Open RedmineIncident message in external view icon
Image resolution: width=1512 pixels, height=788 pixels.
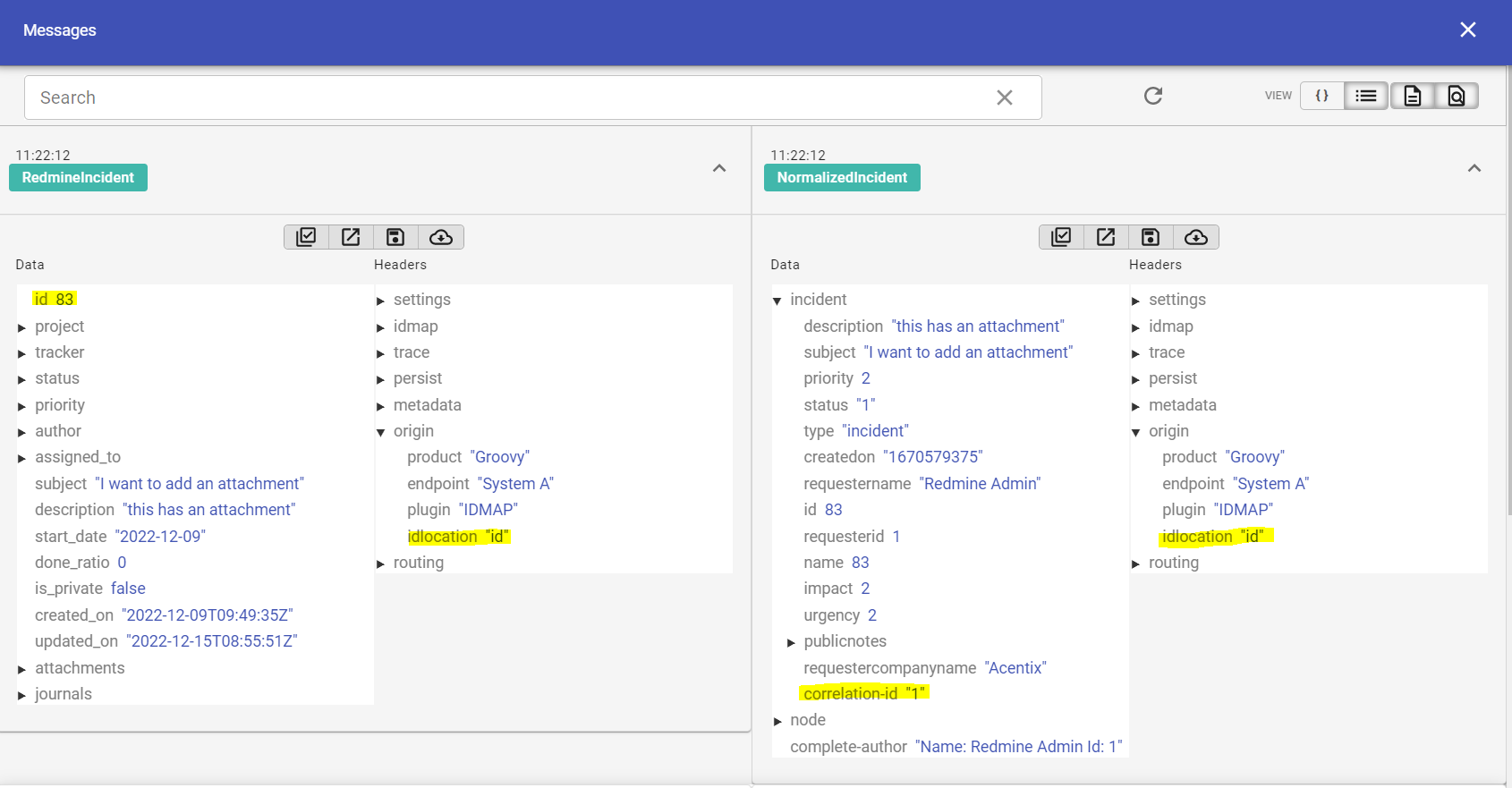pos(351,237)
